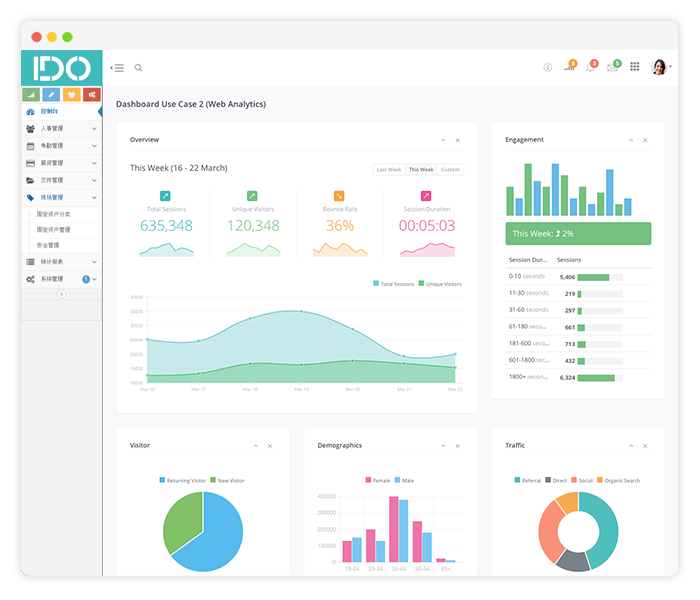Image resolution: width=700 pixels, height=600 pixels.
Task: Toggle Total Sessions legend in Overview chart
Action: tap(393, 284)
